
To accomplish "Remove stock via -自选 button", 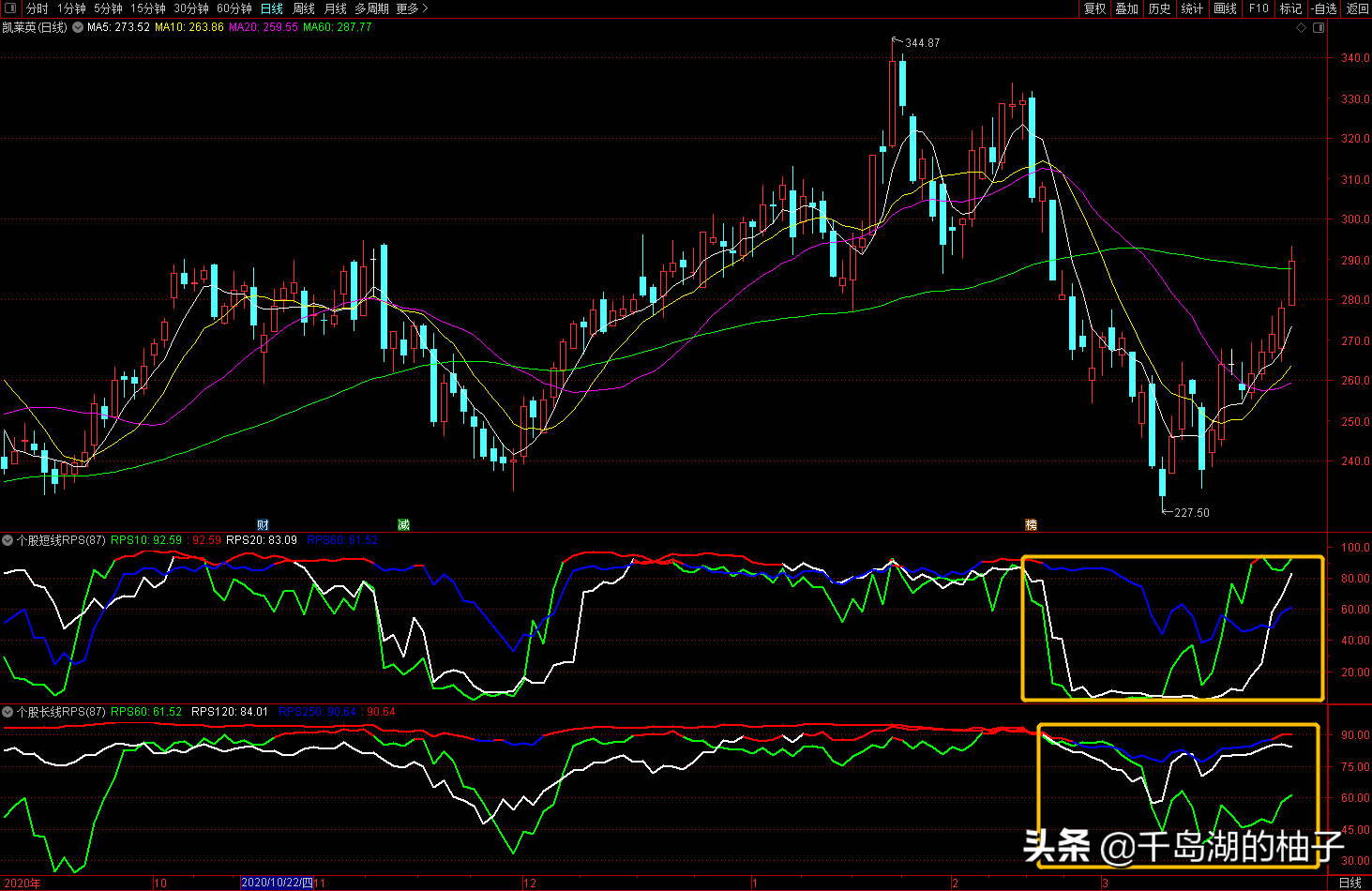I will pyautogui.click(x=1324, y=8).
